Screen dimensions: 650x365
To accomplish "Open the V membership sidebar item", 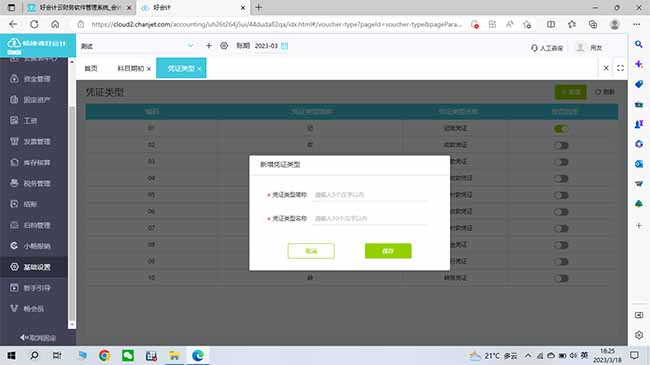I will click(x=34, y=309).
